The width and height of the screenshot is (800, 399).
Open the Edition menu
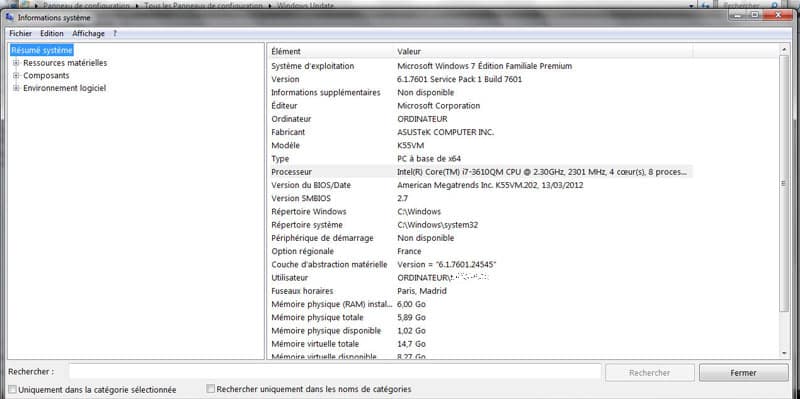point(52,33)
